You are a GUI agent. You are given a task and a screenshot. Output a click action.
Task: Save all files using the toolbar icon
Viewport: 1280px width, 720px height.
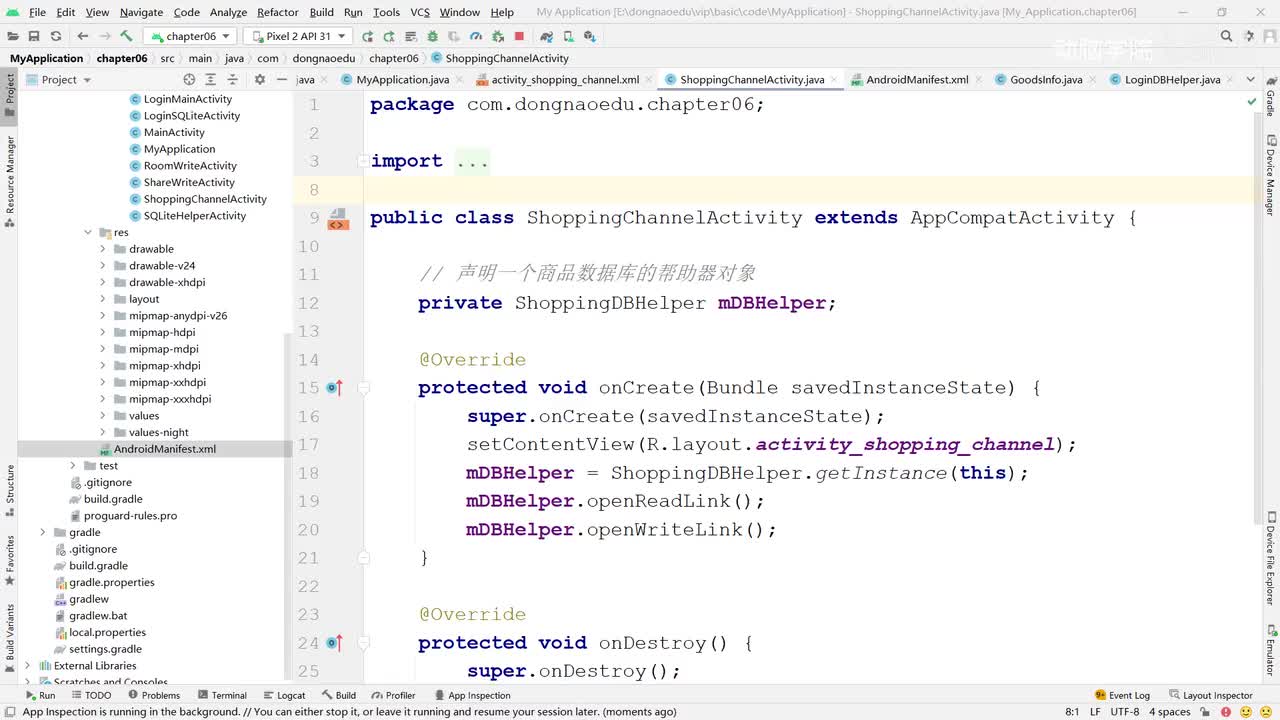35,36
